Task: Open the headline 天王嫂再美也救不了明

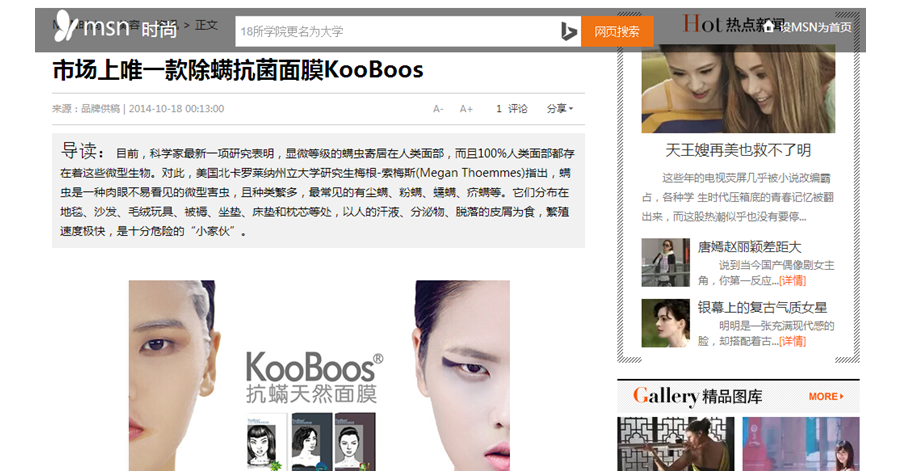Action: click(x=738, y=150)
